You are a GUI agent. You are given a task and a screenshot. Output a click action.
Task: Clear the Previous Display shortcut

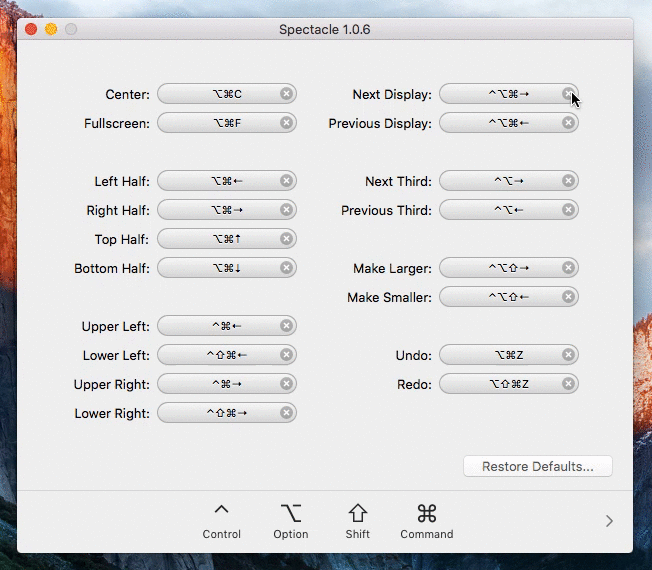tap(568, 123)
